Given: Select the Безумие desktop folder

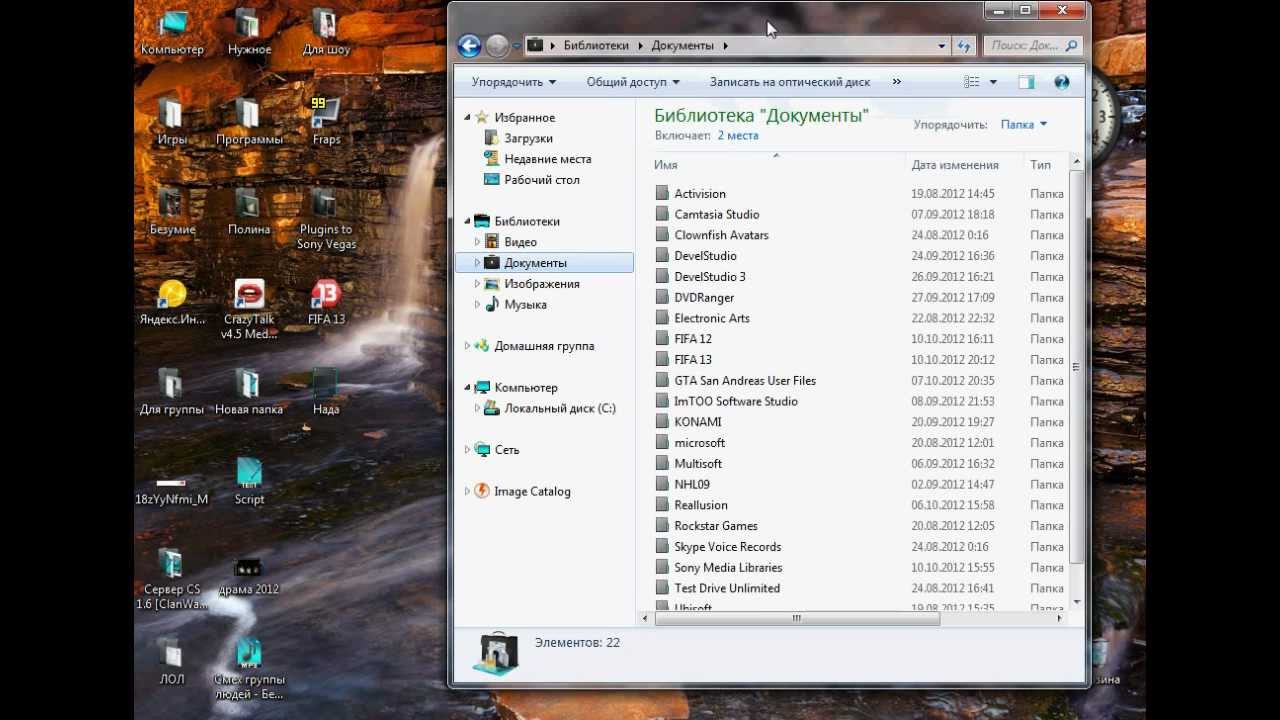Looking at the screenshot, I should [172, 212].
